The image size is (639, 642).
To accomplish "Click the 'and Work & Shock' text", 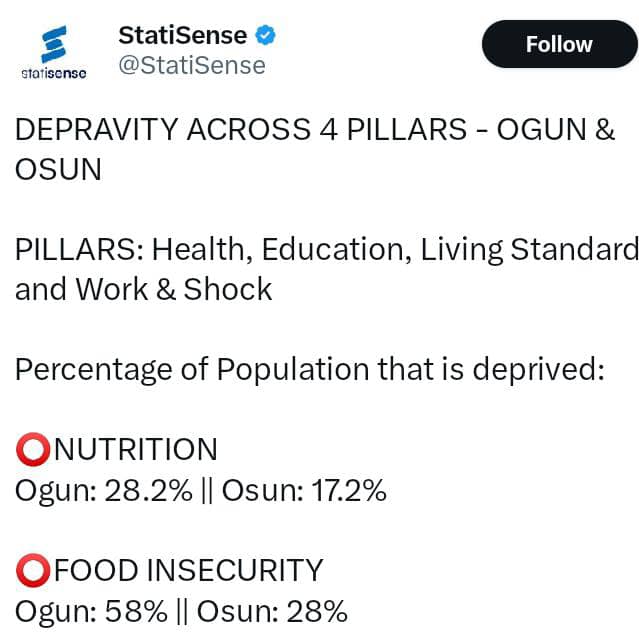I will [x=143, y=289].
